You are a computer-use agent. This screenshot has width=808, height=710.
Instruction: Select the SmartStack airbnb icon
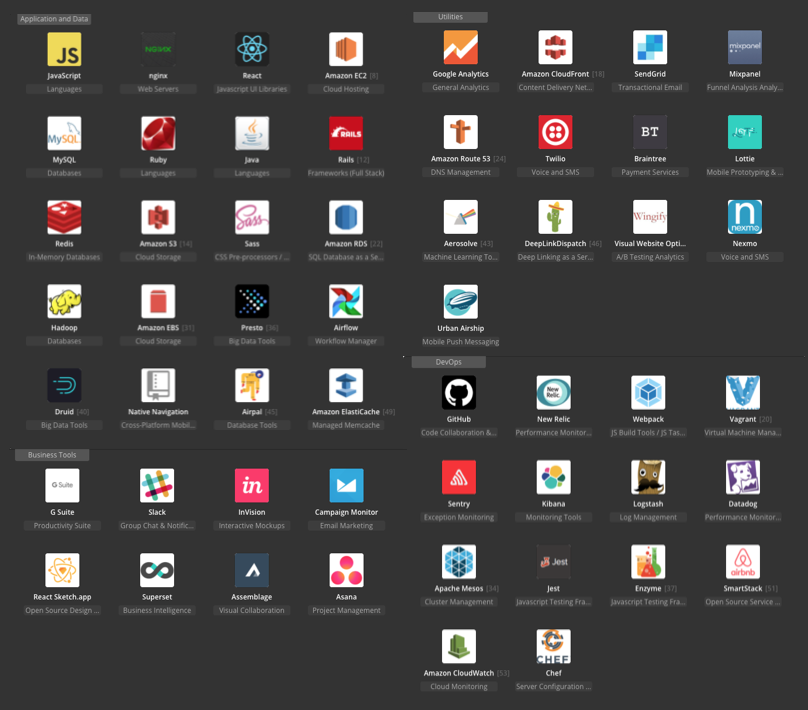click(743, 561)
